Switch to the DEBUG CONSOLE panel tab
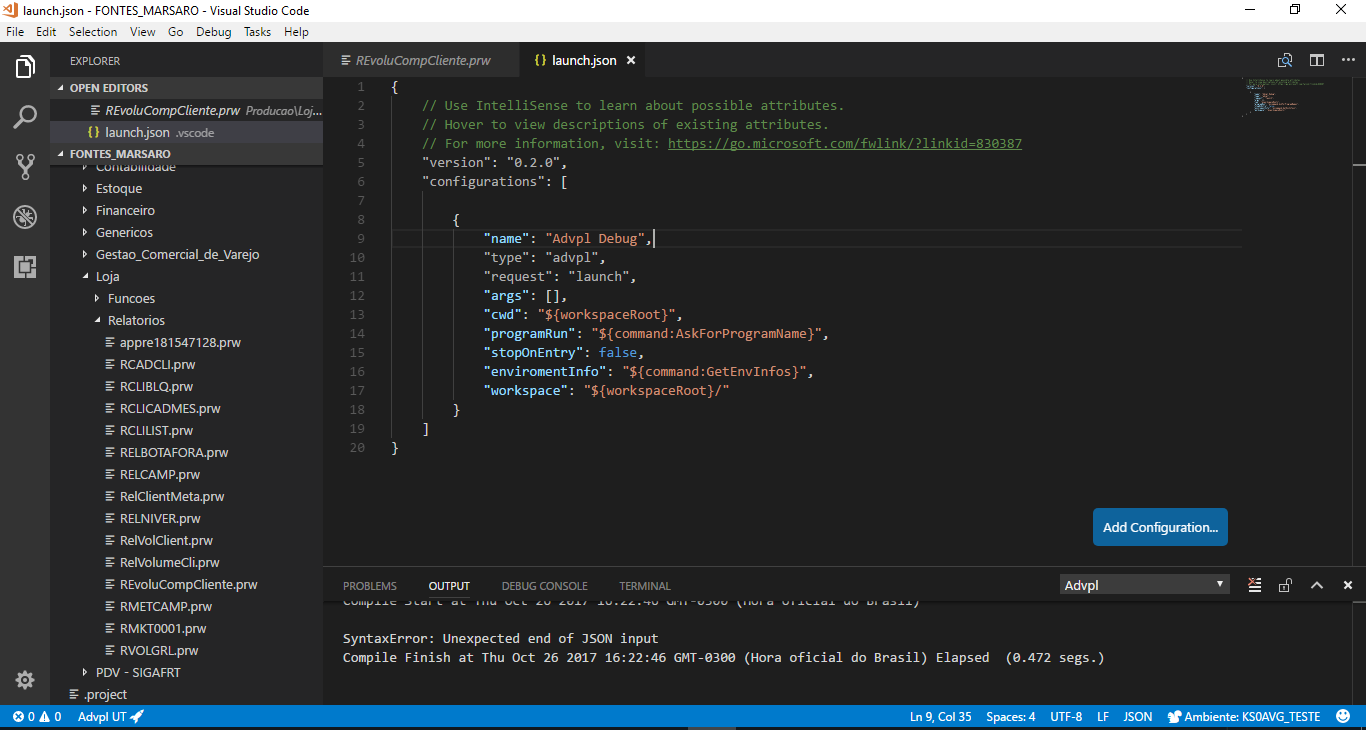This screenshot has width=1366, height=730. click(x=545, y=586)
